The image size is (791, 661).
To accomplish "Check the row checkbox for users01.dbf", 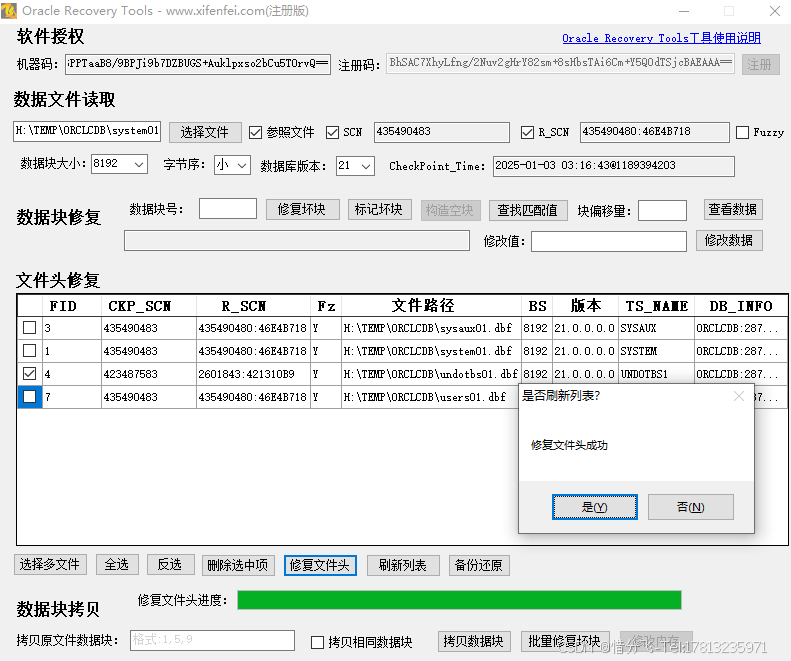I will pos(30,397).
